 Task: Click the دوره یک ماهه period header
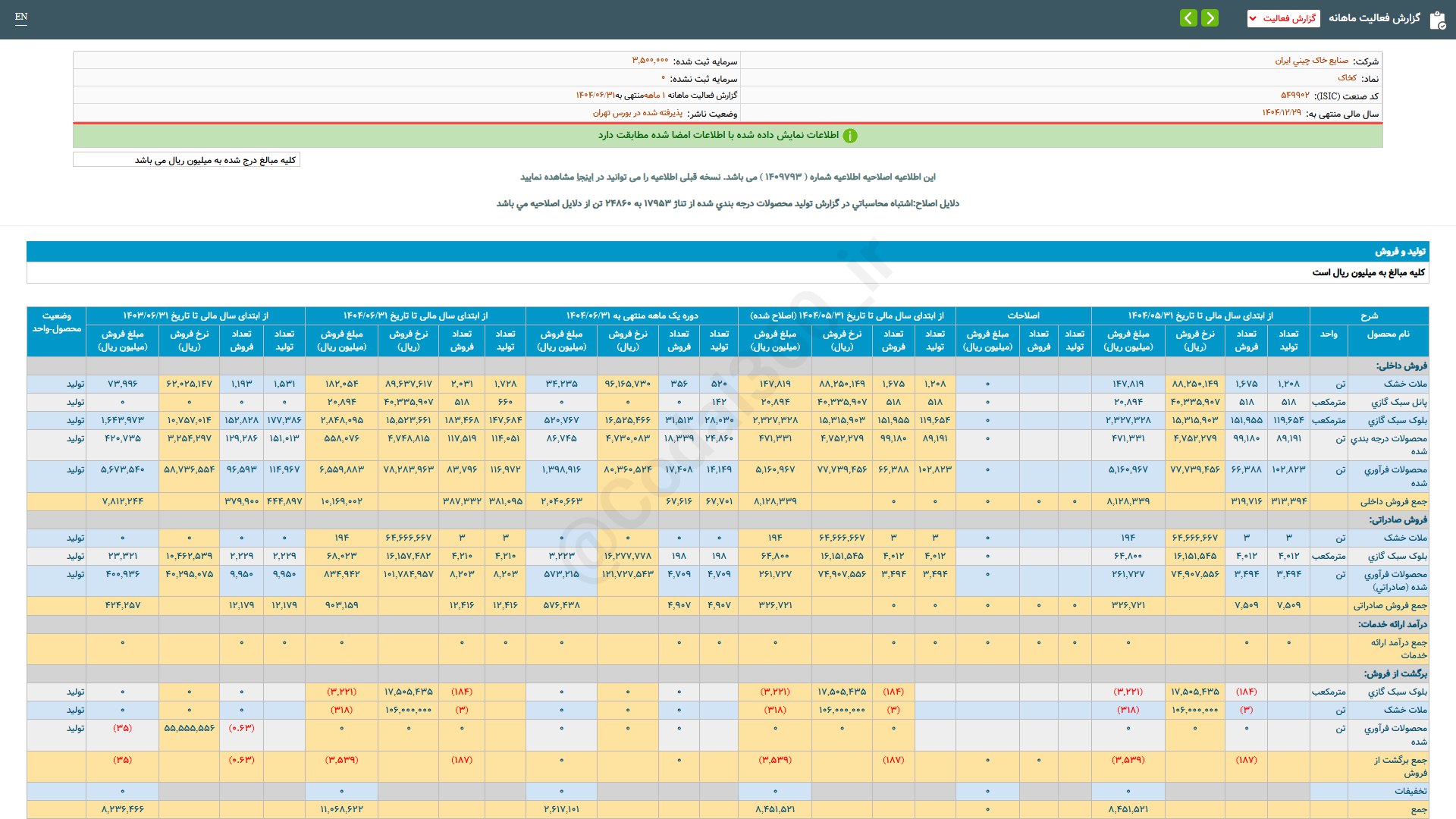[631, 315]
